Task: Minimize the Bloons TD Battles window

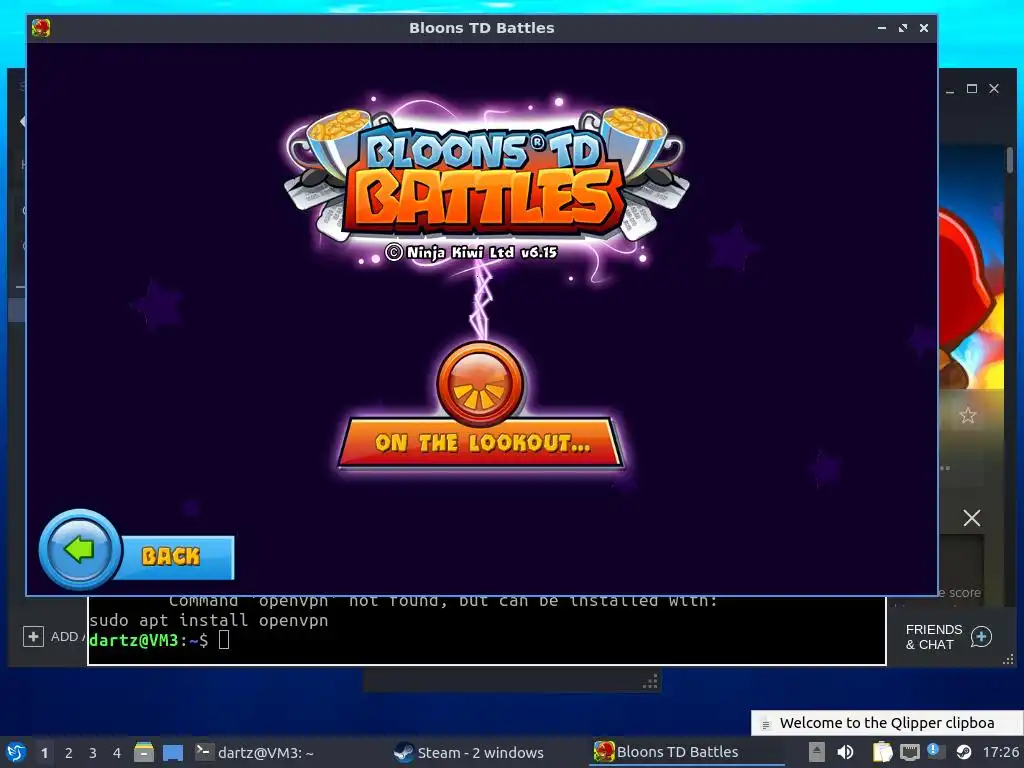Action: point(882,28)
